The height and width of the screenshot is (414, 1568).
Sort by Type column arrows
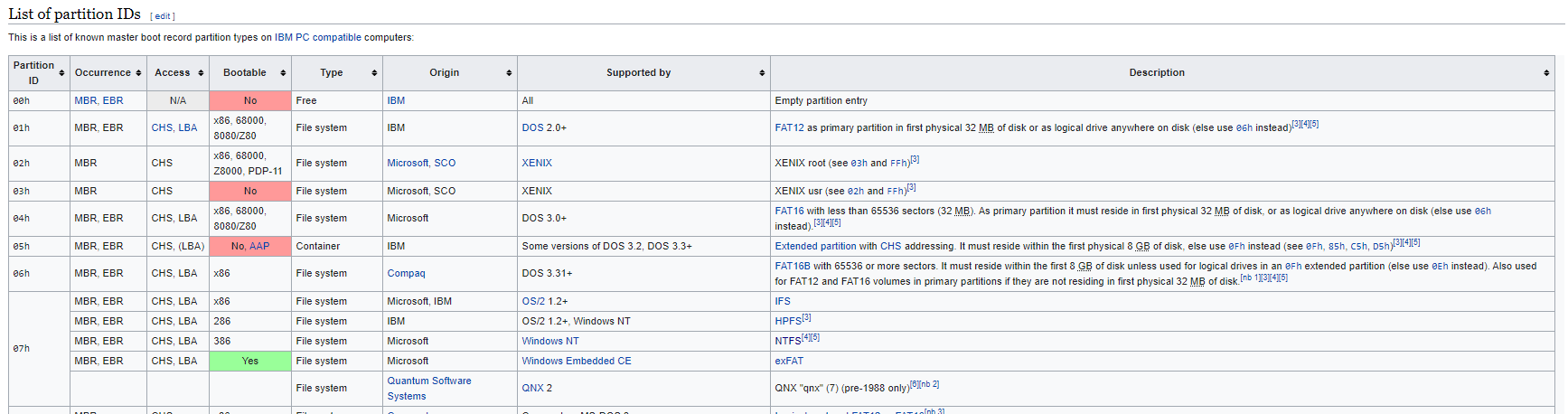tap(374, 73)
